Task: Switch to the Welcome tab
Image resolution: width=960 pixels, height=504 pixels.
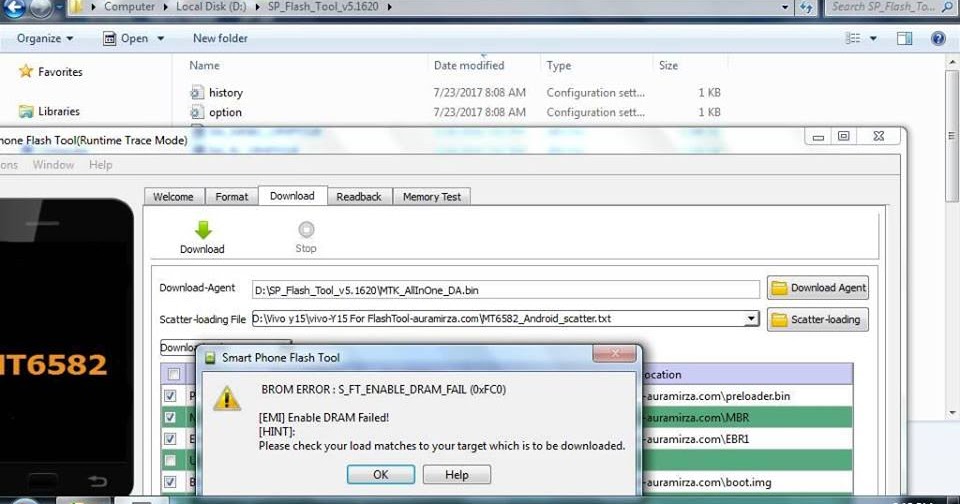Action: (173, 197)
